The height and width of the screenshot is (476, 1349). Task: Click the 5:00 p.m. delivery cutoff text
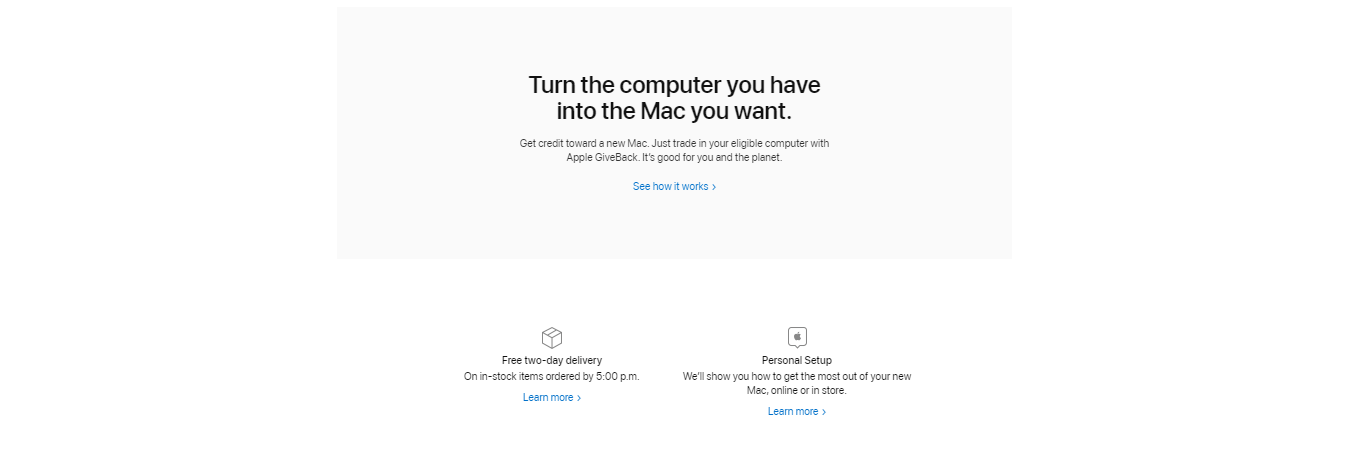[618, 377]
